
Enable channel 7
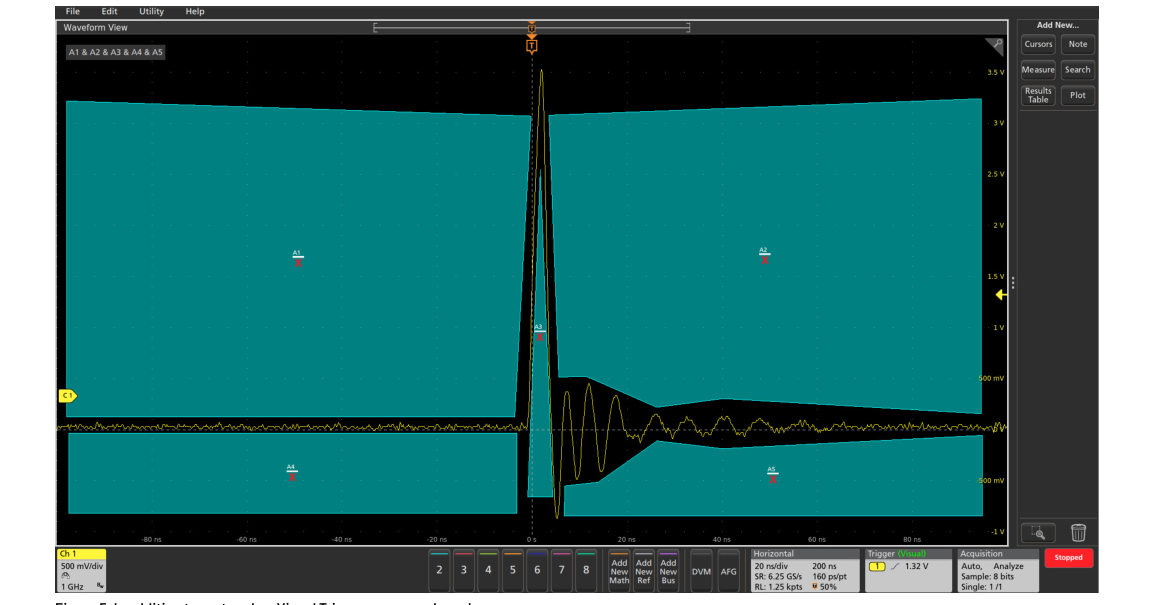(x=561, y=569)
